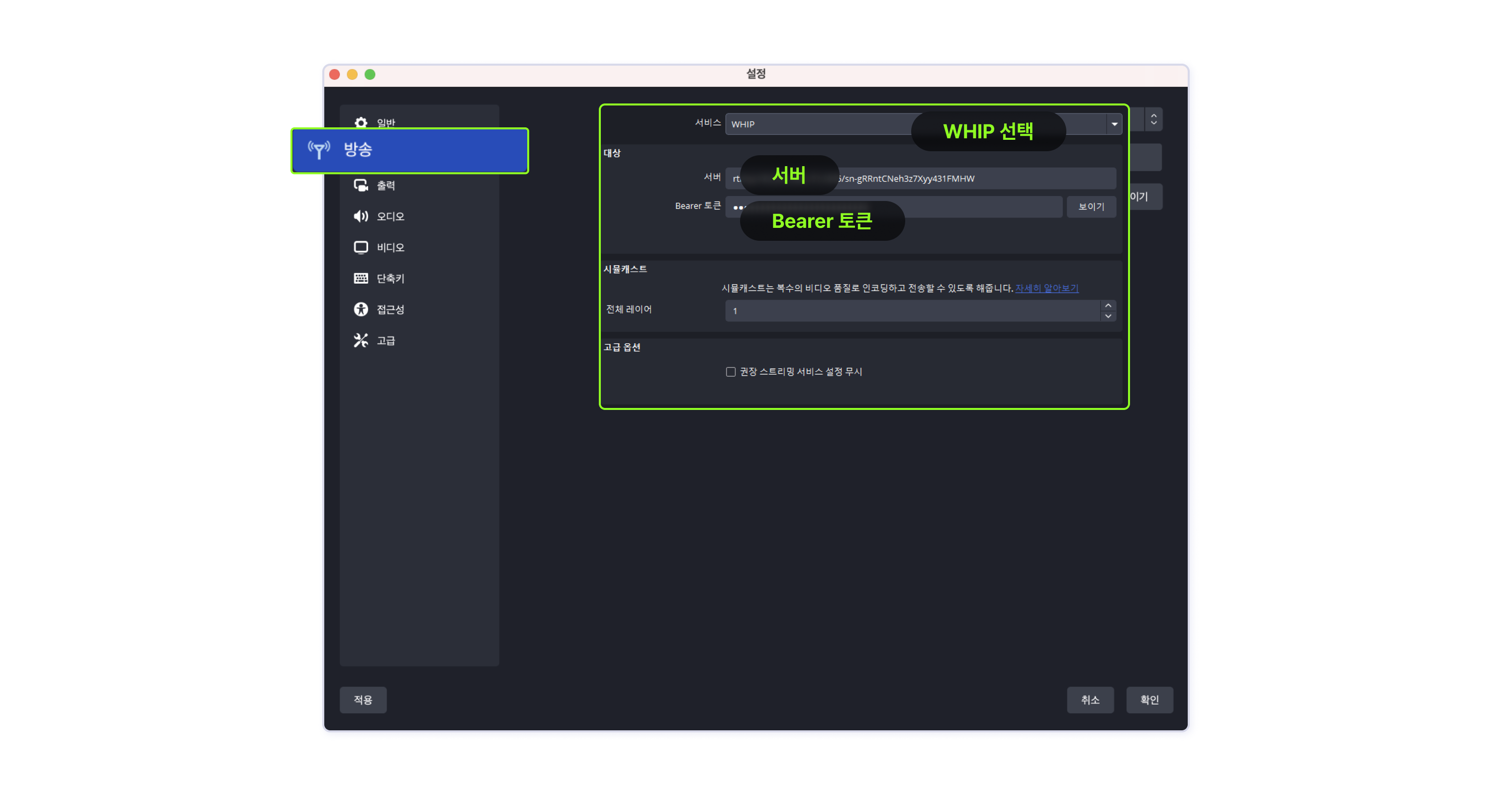Enable 권장 스트리밍 서비스 설정 무시 checkbox

pyautogui.click(x=731, y=372)
